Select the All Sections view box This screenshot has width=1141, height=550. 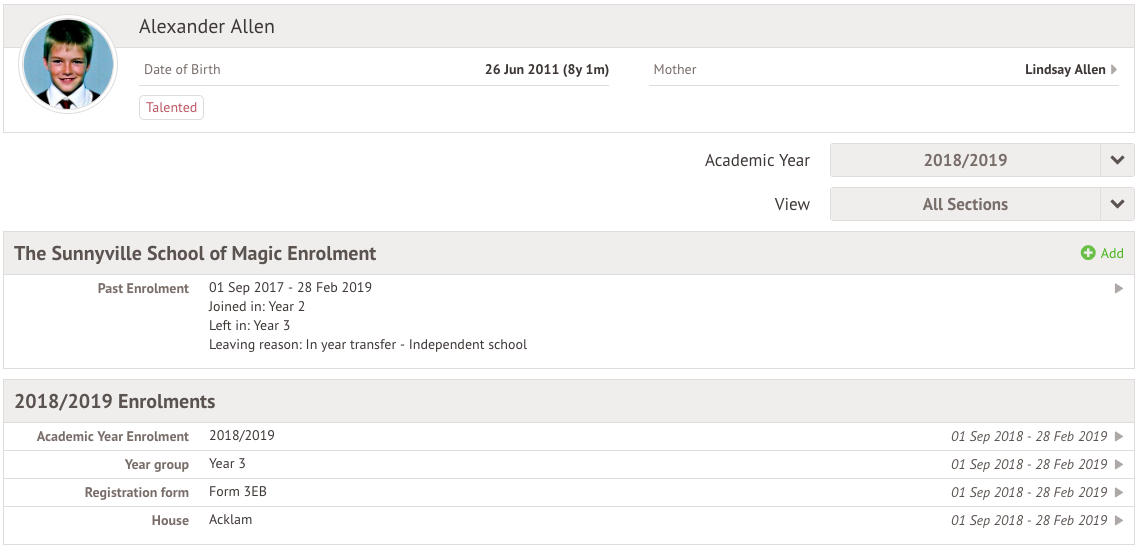tap(964, 204)
